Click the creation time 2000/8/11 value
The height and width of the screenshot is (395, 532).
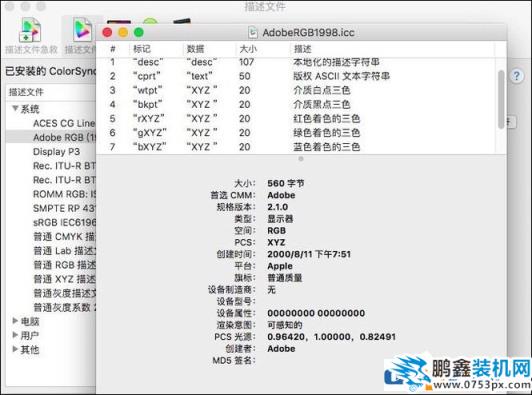pos(309,254)
